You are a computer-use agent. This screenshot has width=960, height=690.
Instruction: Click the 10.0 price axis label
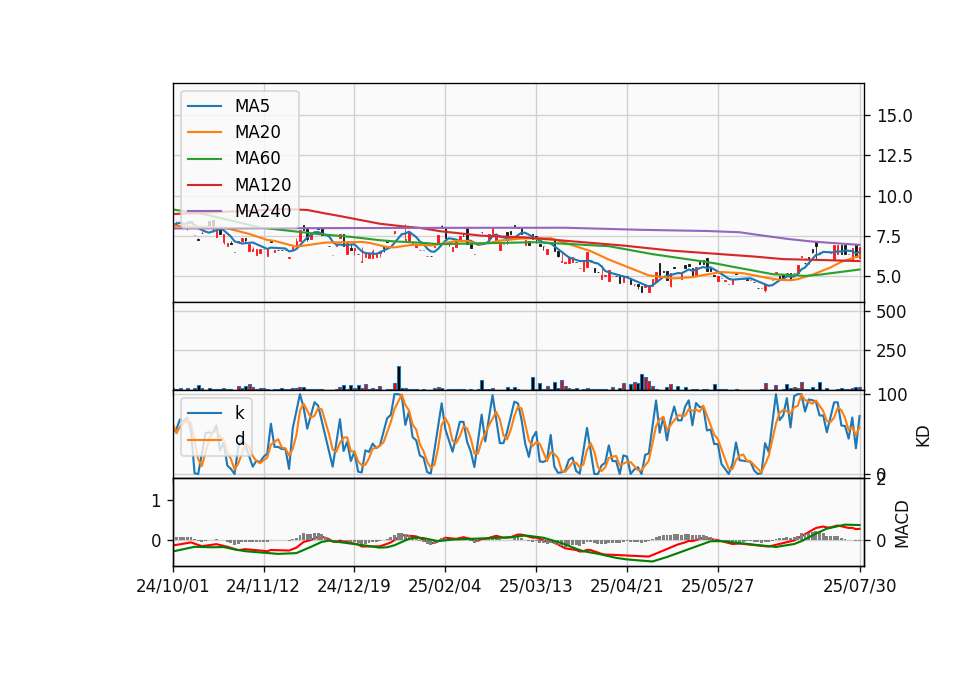click(894, 197)
